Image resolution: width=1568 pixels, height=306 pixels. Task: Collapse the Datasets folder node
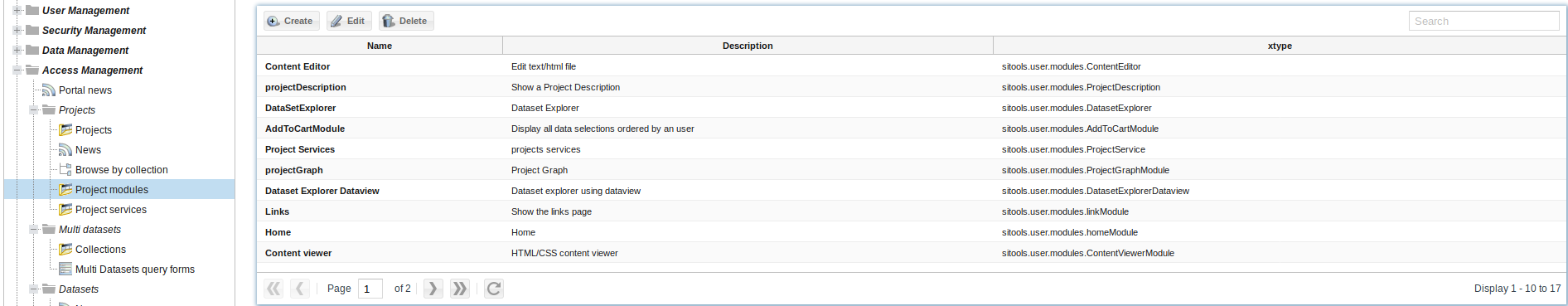coord(33,289)
